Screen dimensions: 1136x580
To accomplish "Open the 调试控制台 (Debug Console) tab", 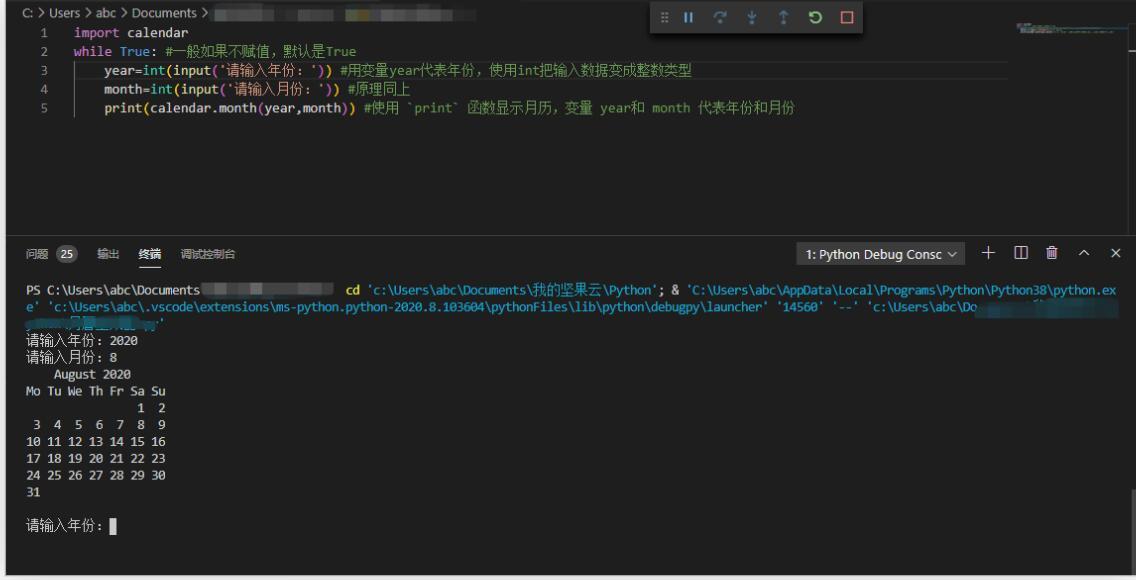I will (208, 254).
